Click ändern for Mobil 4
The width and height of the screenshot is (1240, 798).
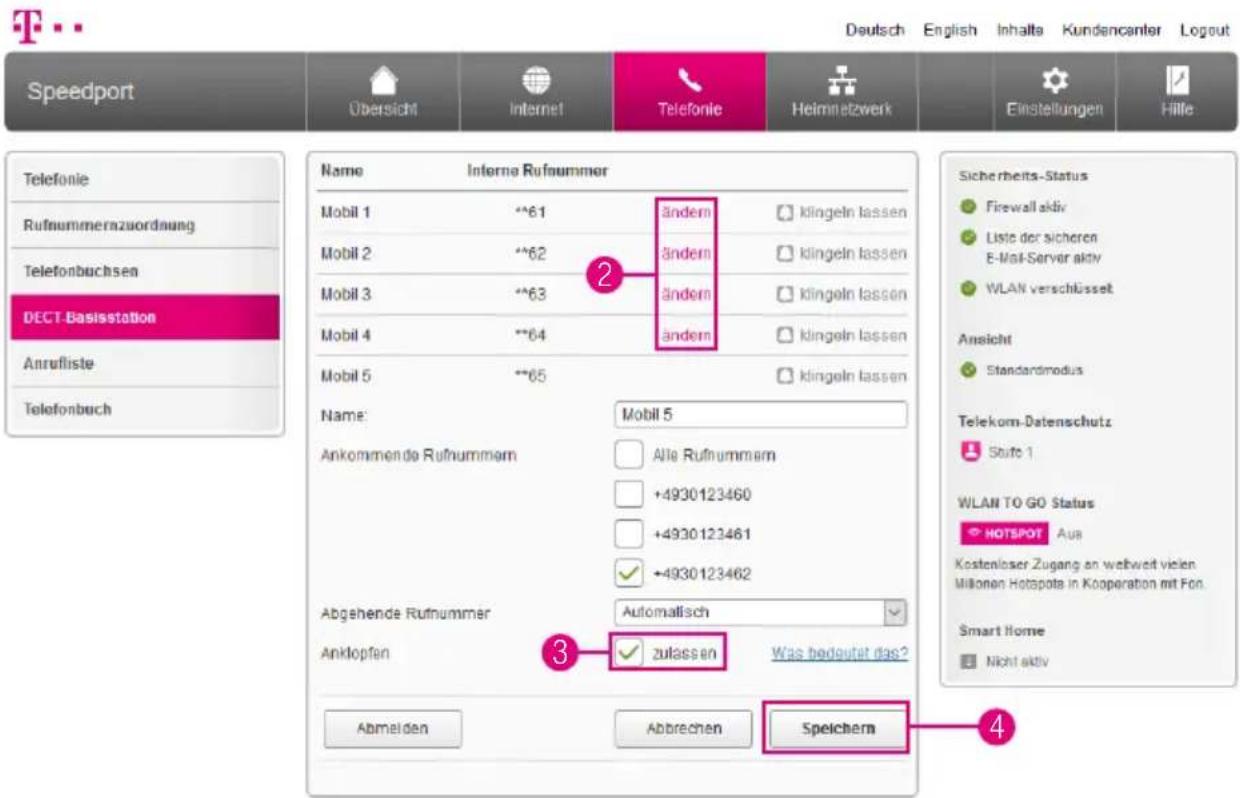click(685, 336)
